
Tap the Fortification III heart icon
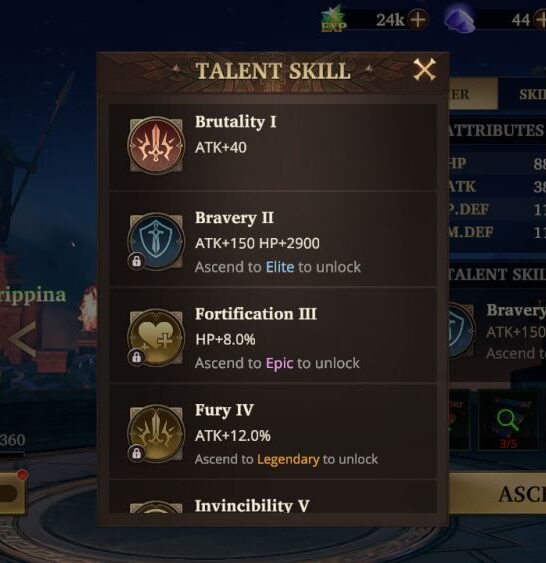[156, 337]
